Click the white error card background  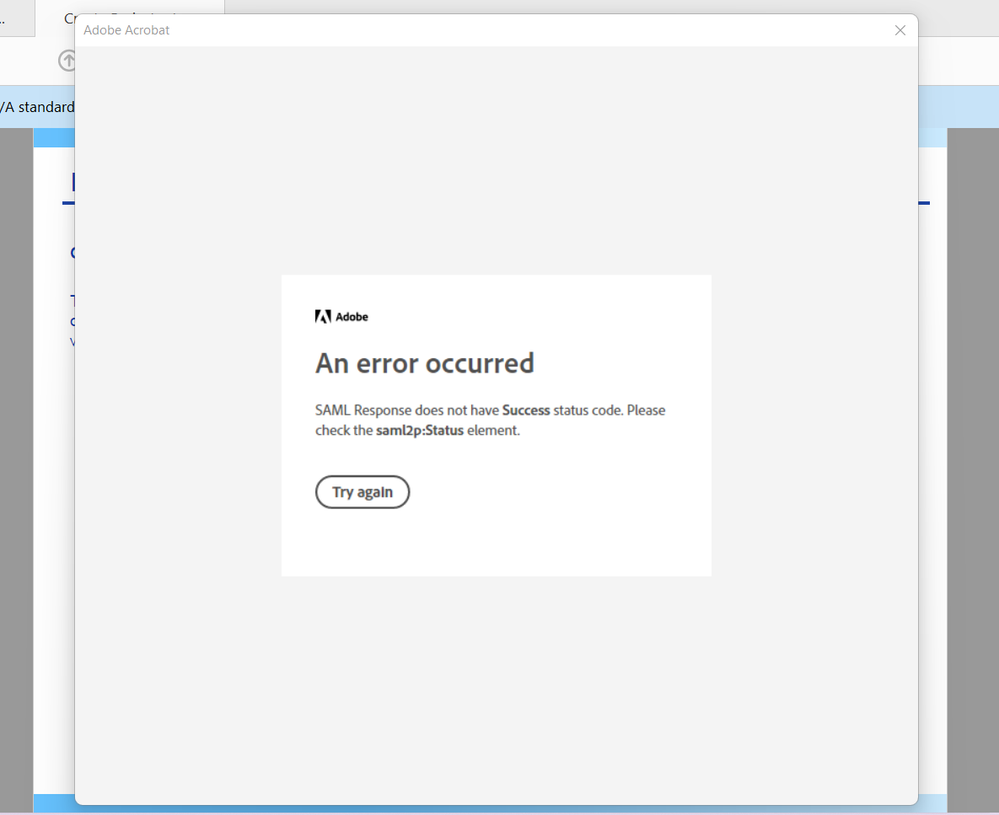tap(496, 540)
